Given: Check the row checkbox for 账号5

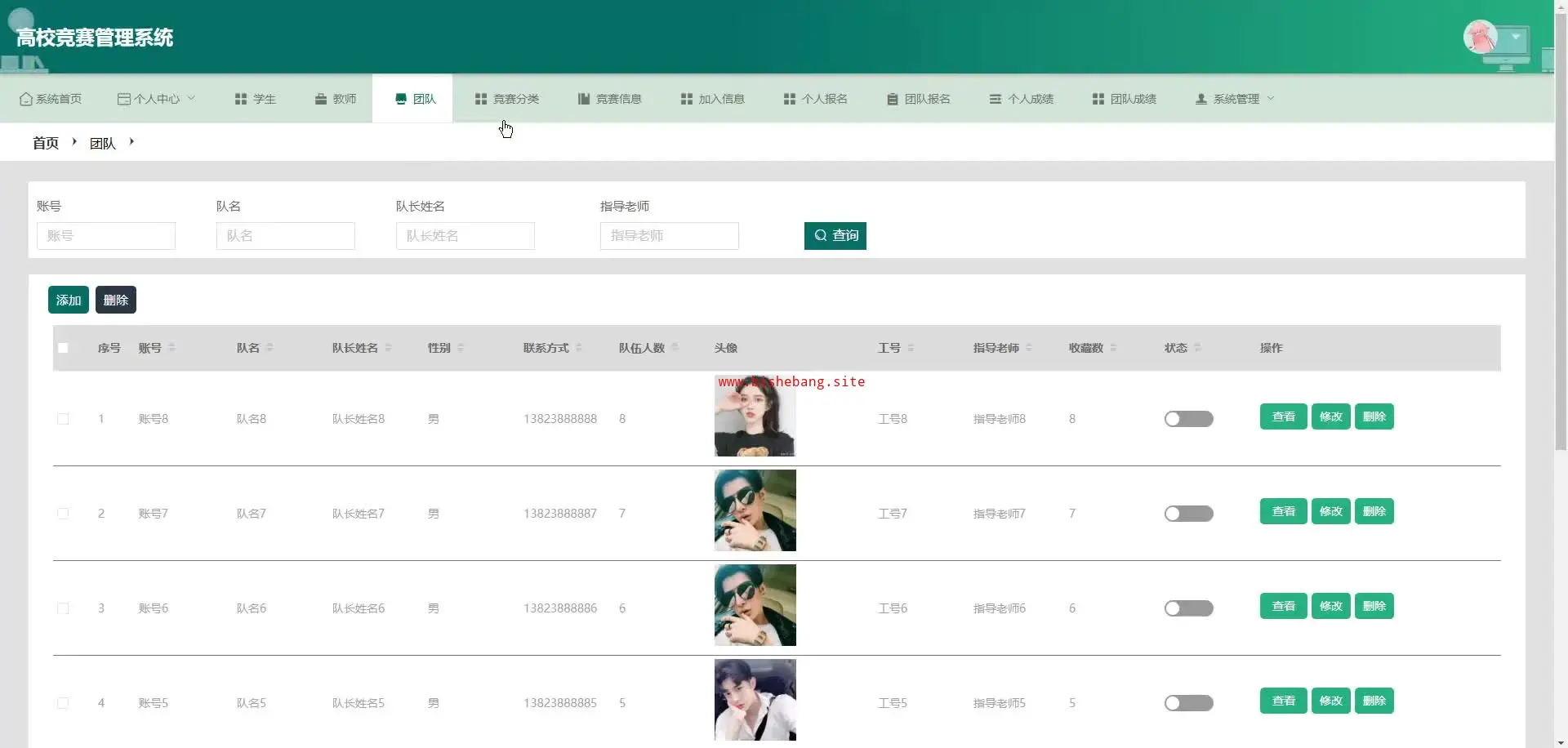Looking at the screenshot, I should pos(63,703).
